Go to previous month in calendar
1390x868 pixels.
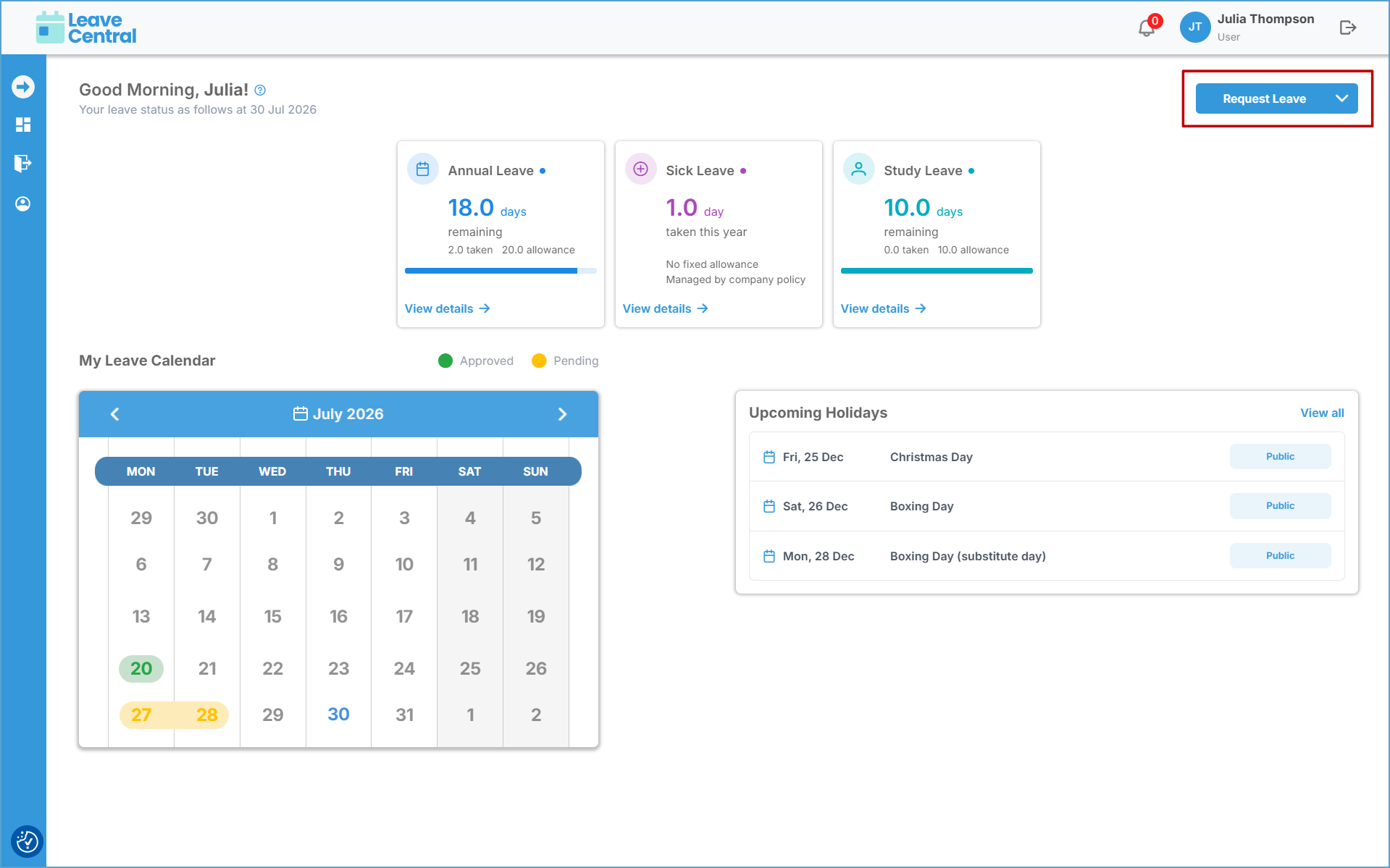pos(114,414)
